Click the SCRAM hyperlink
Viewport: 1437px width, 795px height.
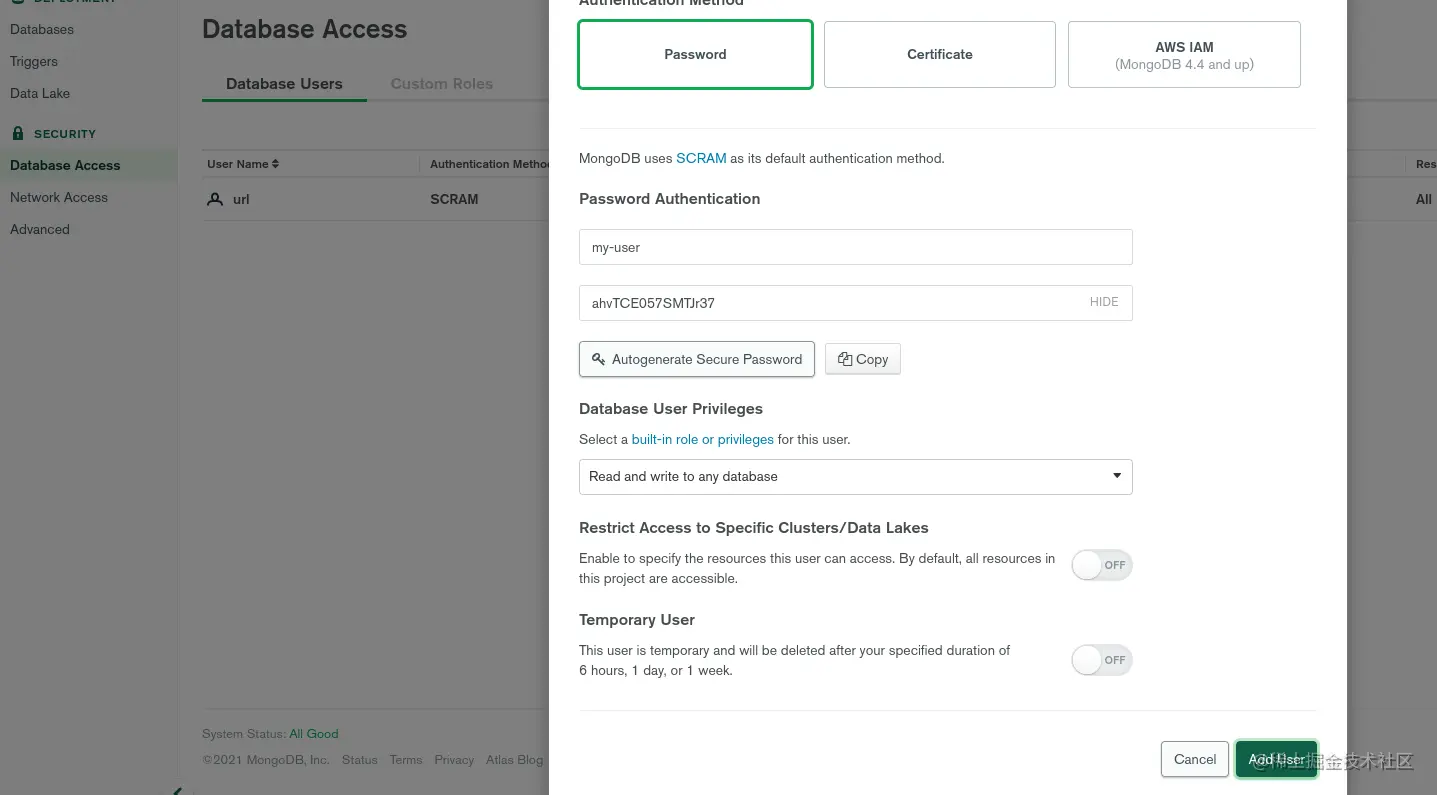701,158
